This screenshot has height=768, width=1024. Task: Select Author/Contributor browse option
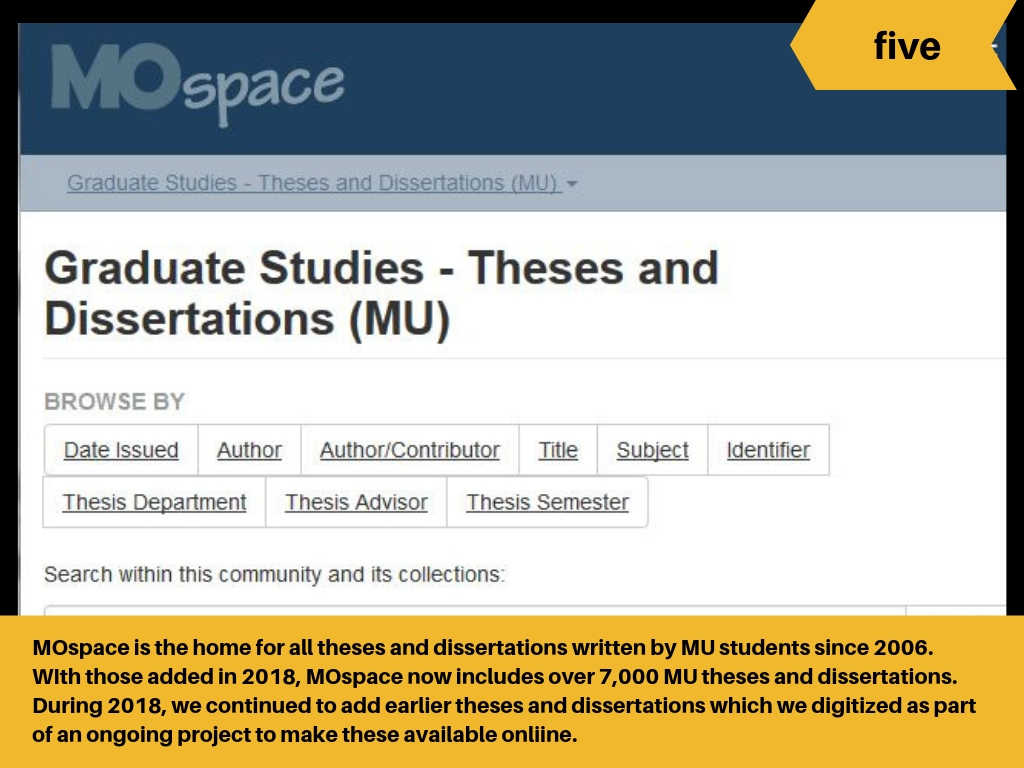409,450
